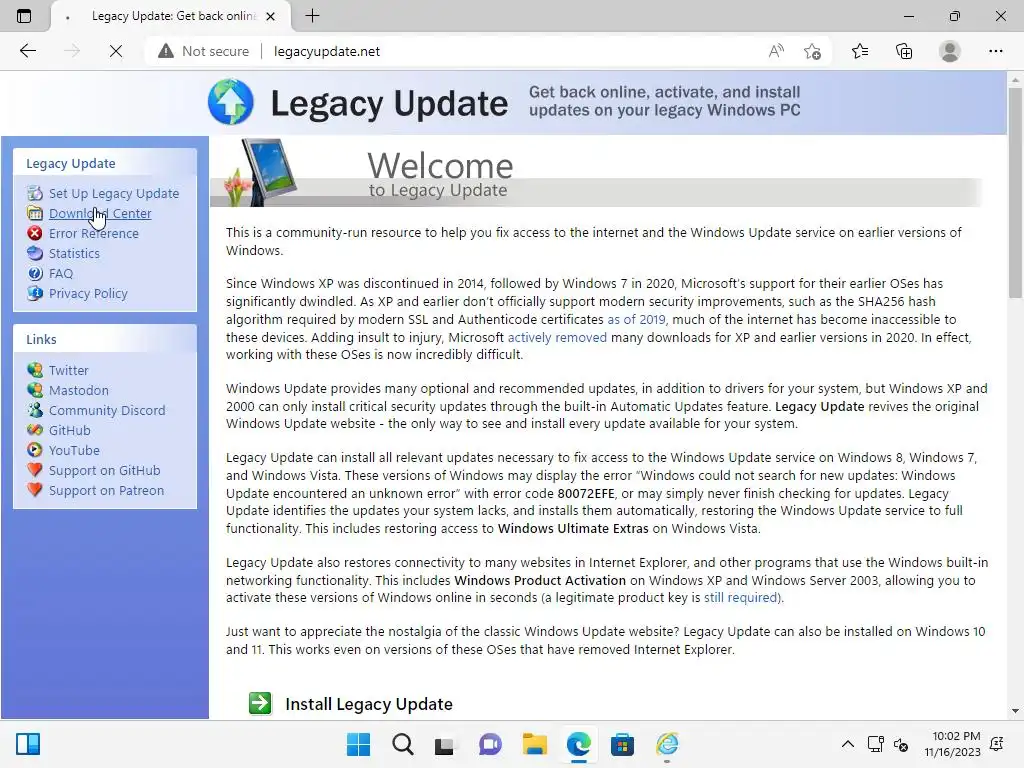Image resolution: width=1024 pixels, height=768 pixels.
Task: Click the page vertical scrollbar thumb
Action: [1015, 192]
